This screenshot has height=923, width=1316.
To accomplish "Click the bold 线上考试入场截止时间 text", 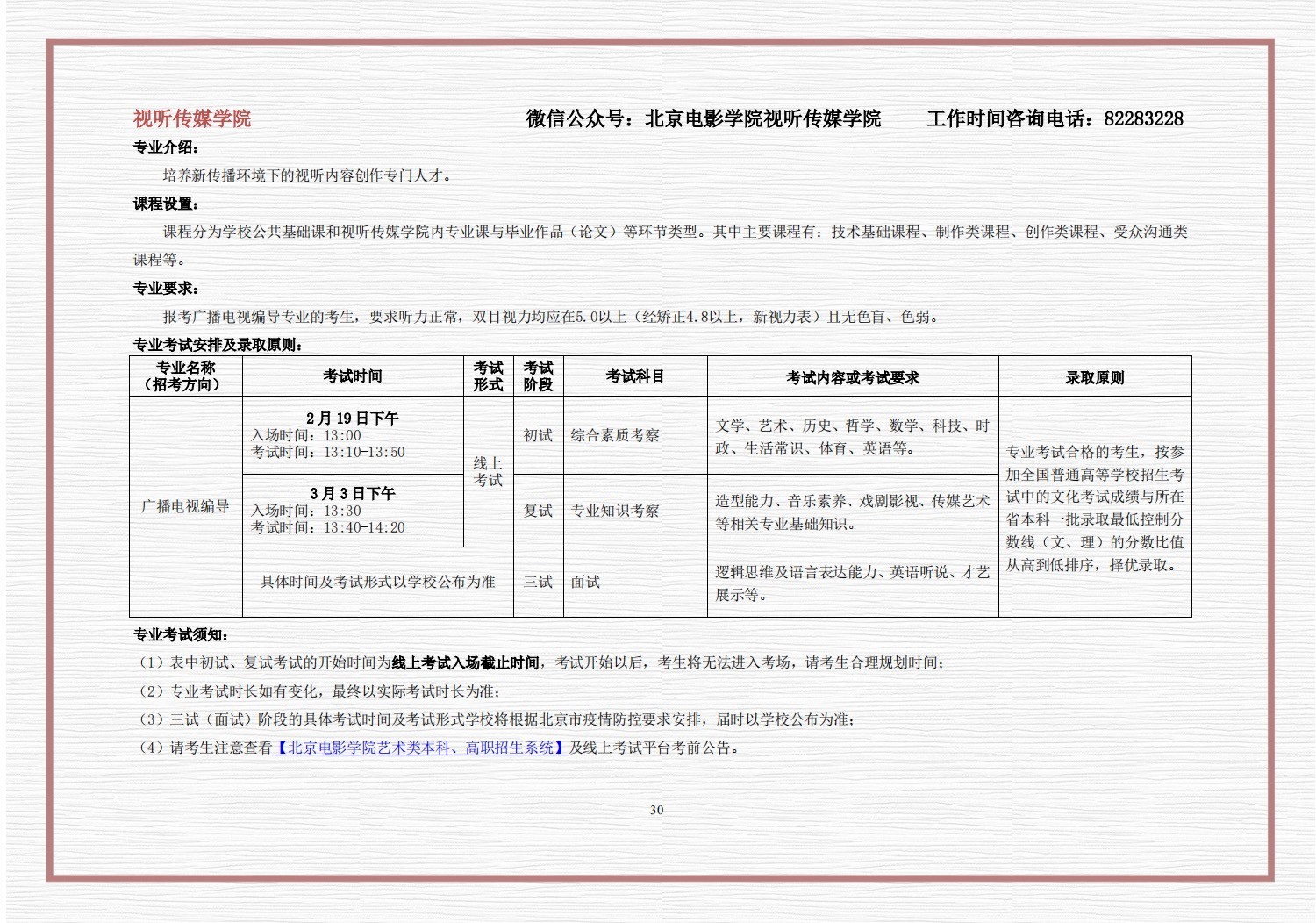I will click(x=465, y=663).
